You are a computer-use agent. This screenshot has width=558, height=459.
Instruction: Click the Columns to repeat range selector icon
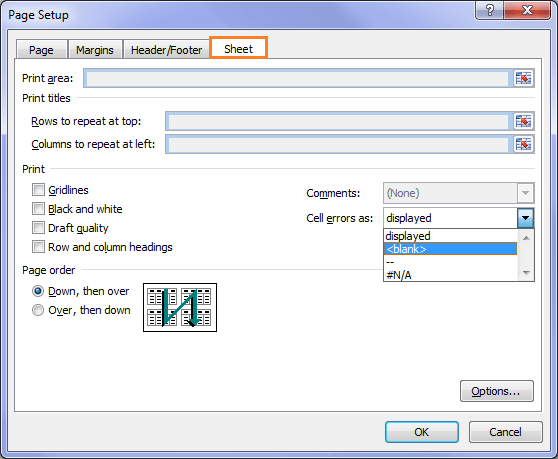coord(523,144)
